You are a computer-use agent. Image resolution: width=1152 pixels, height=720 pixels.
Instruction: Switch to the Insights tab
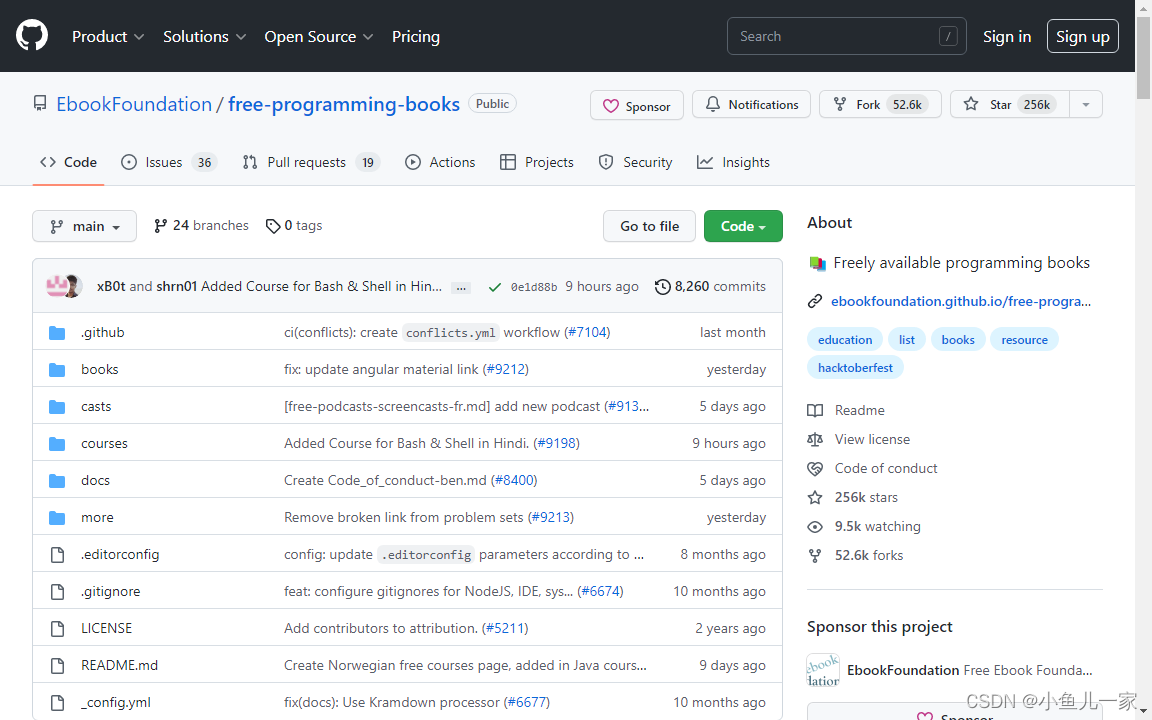(x=733, y=162)
